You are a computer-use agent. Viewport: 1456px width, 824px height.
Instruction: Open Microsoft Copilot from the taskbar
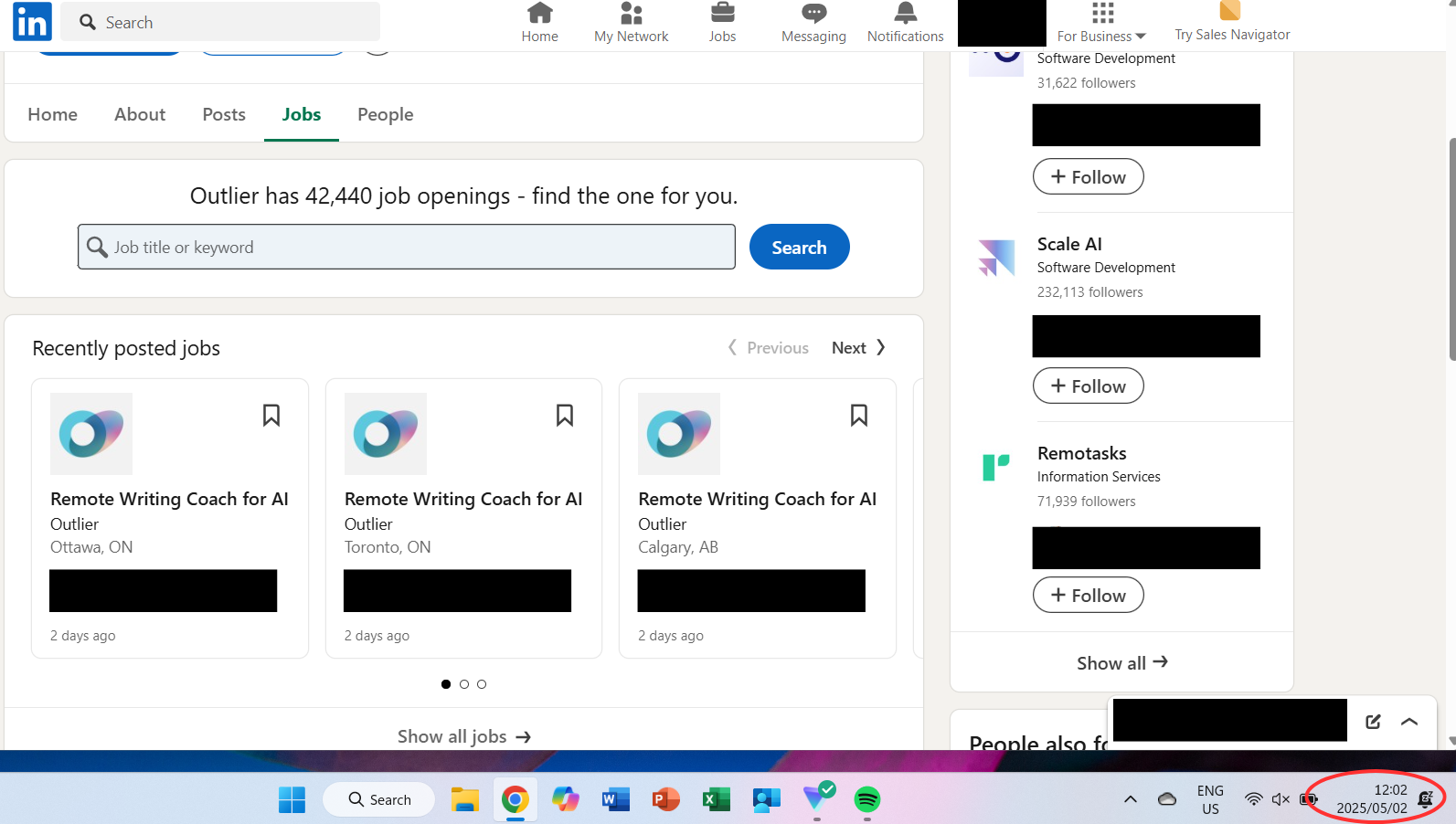(x=566, y=799)
